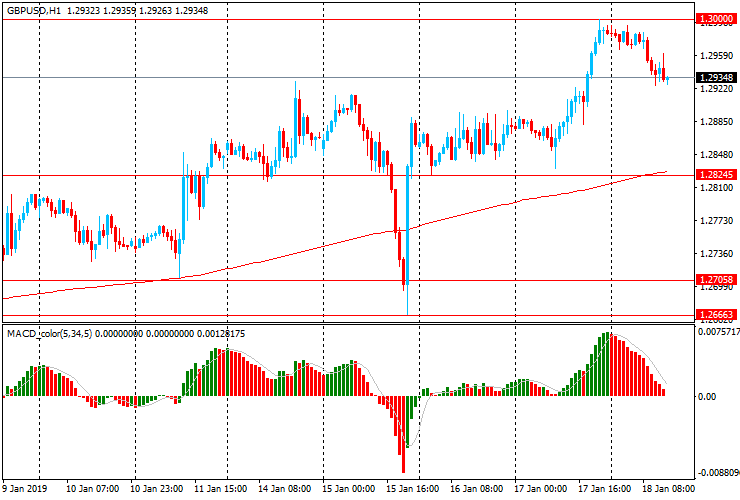Image resolution: width=740 pixels, height=500 pixels.
Task: Click the 18 Jan 08:00 time axis label
Action: (x=669, y=488)
